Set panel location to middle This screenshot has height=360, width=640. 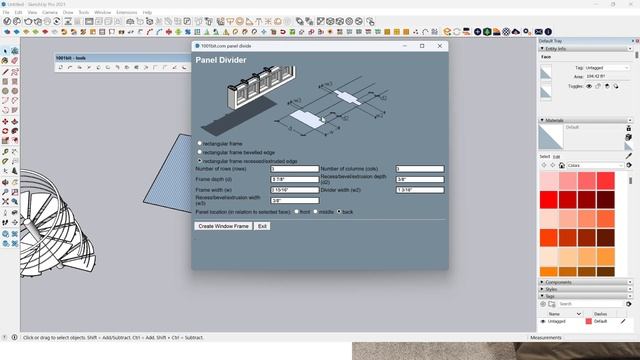316,211
